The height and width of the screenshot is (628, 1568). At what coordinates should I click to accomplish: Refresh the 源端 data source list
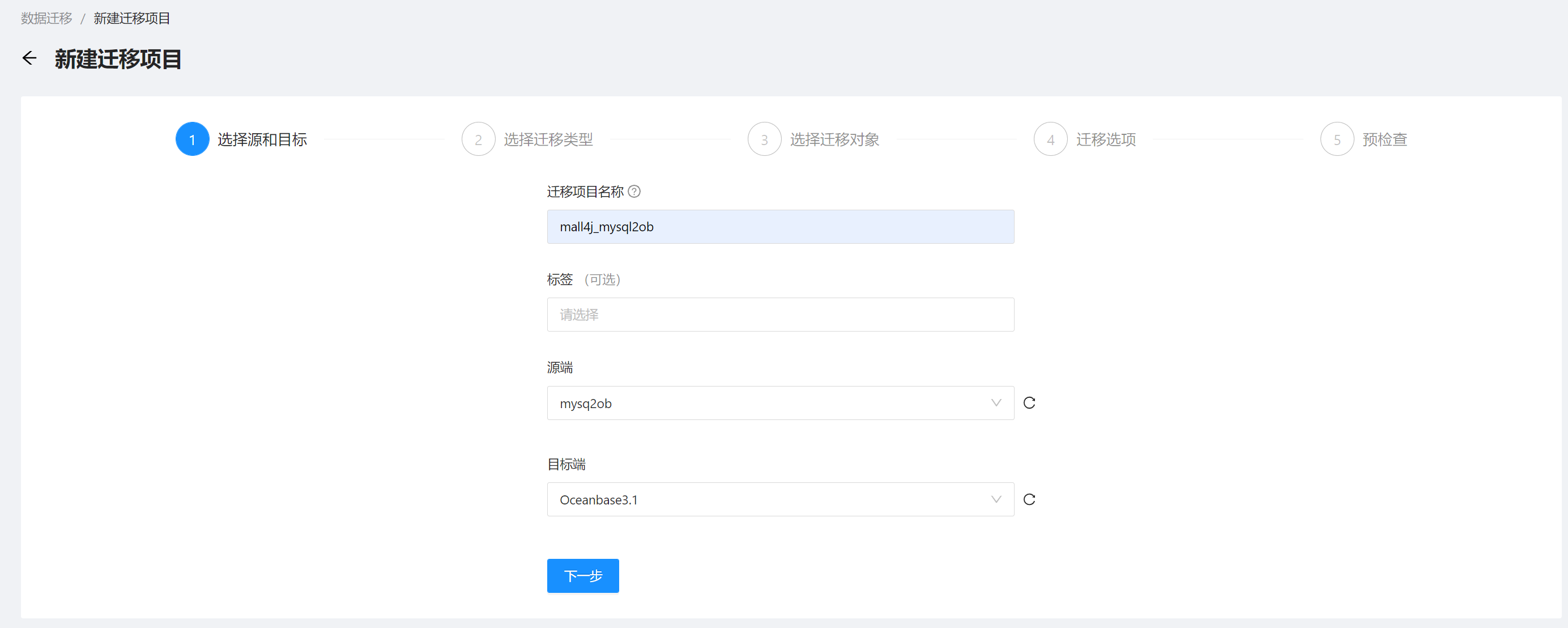1029,402
